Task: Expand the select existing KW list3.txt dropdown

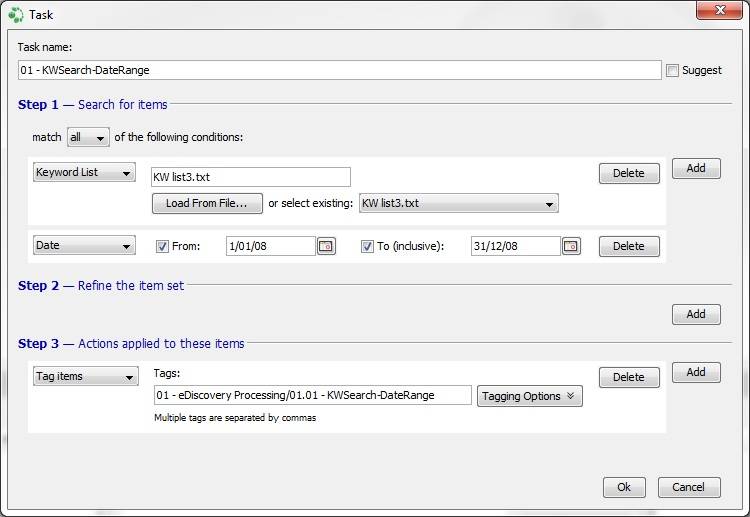Action: (x=459, y=203)
